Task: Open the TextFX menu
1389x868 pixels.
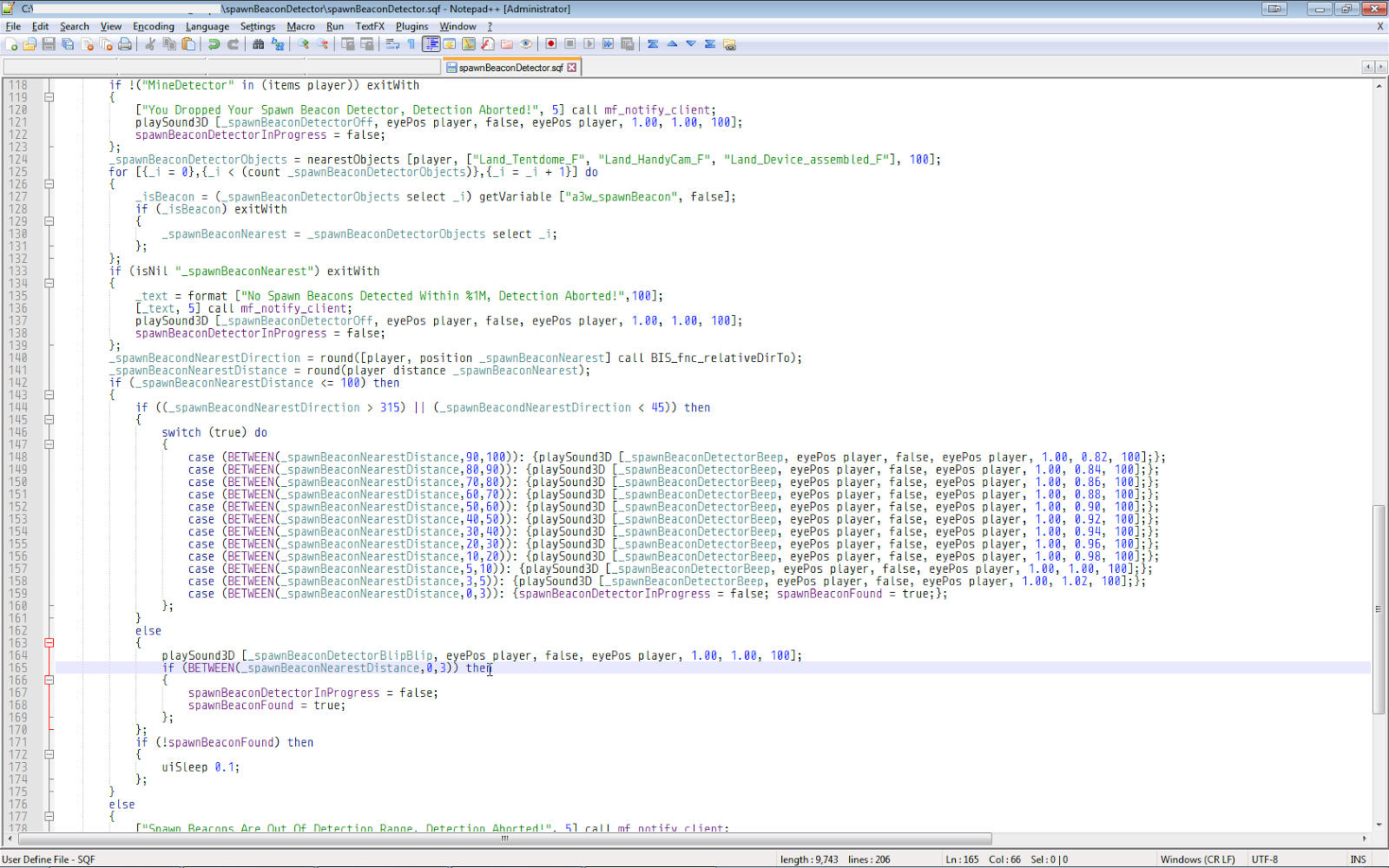Action: pyautogui.click(x=370, y=27)
